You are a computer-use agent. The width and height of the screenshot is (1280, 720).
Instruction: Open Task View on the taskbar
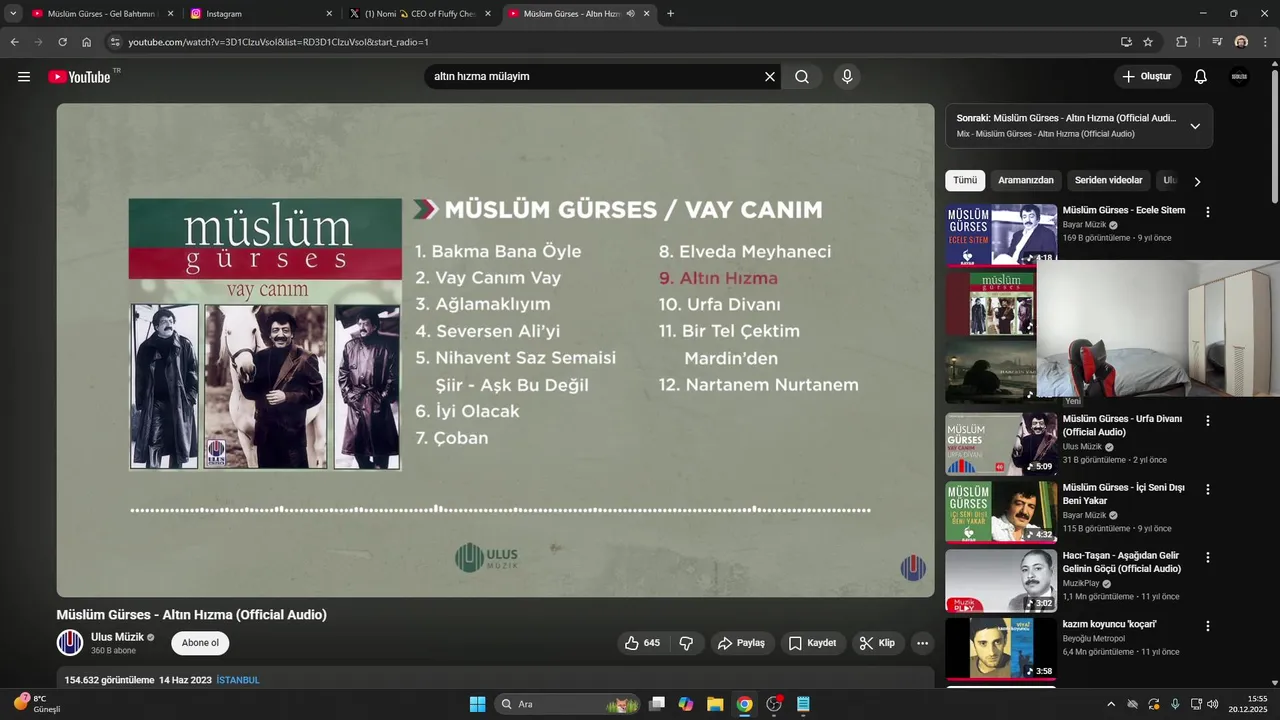[x=657, y=704]
